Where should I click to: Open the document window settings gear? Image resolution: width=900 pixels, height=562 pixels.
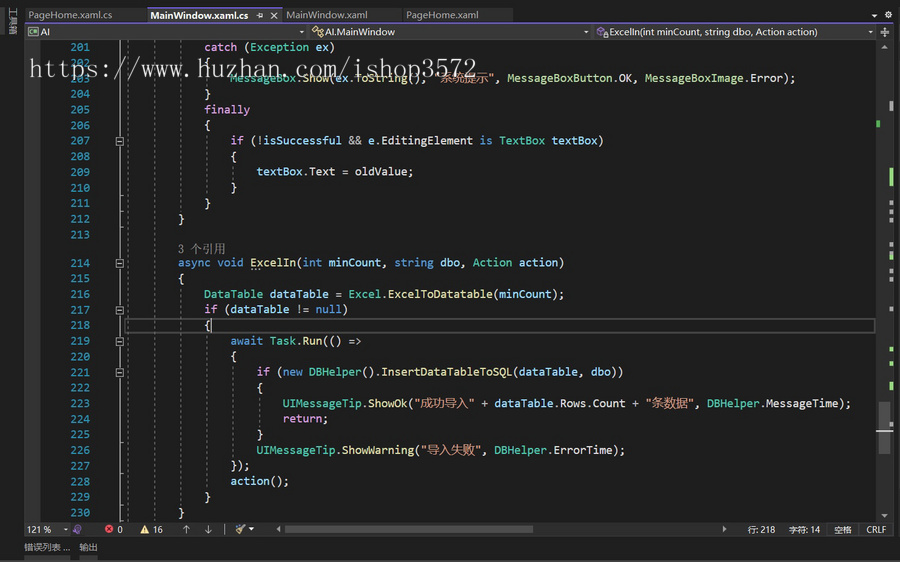point(888,15)
